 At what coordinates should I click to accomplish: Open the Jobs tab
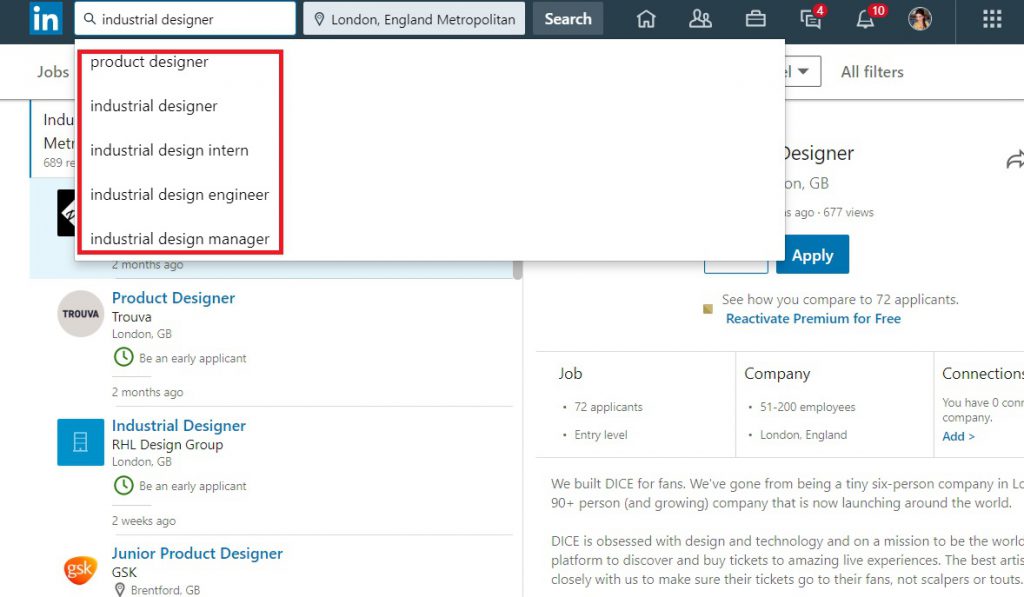click(x=53, y=72)
